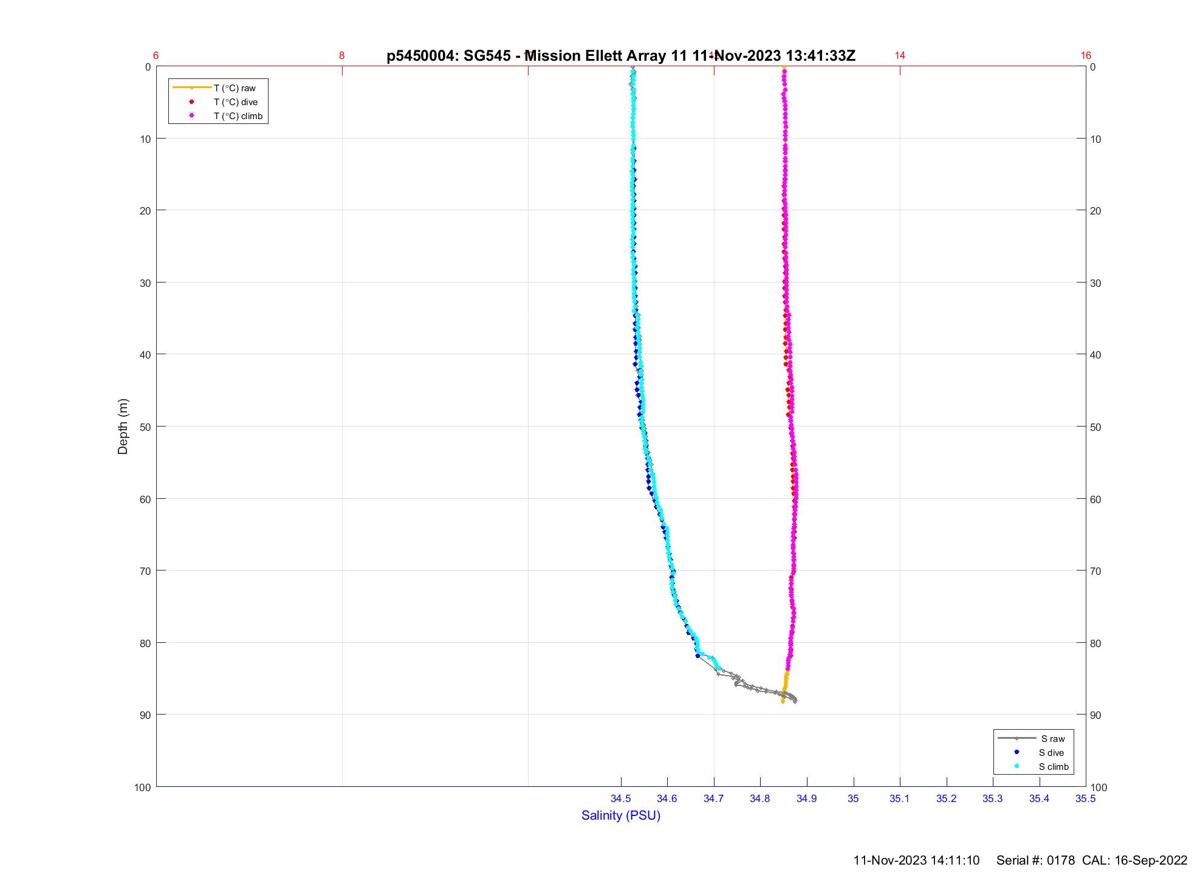Click salinity tick label 35.1
Image resolution: width=1200 pixels, height=885 pixels.
pyautogui.click(x=900, y=798)
